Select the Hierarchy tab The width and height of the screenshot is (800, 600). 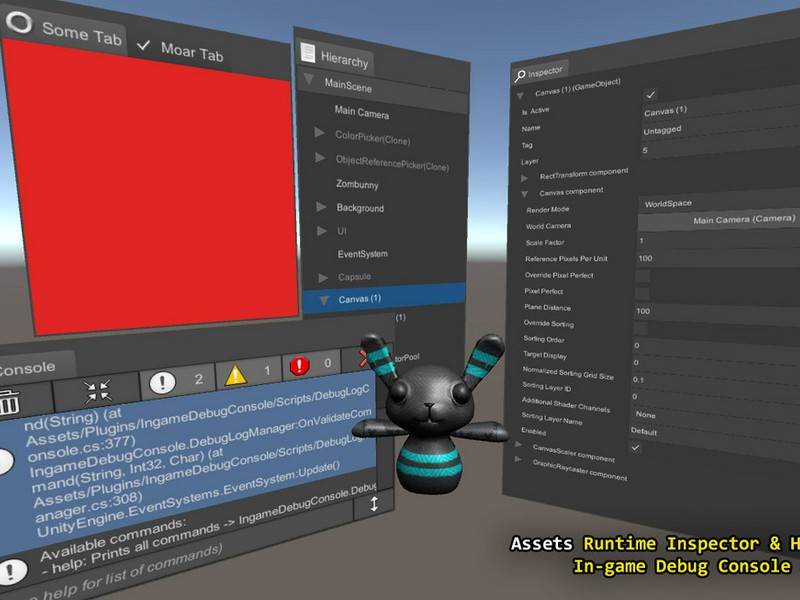pos(335,56)
